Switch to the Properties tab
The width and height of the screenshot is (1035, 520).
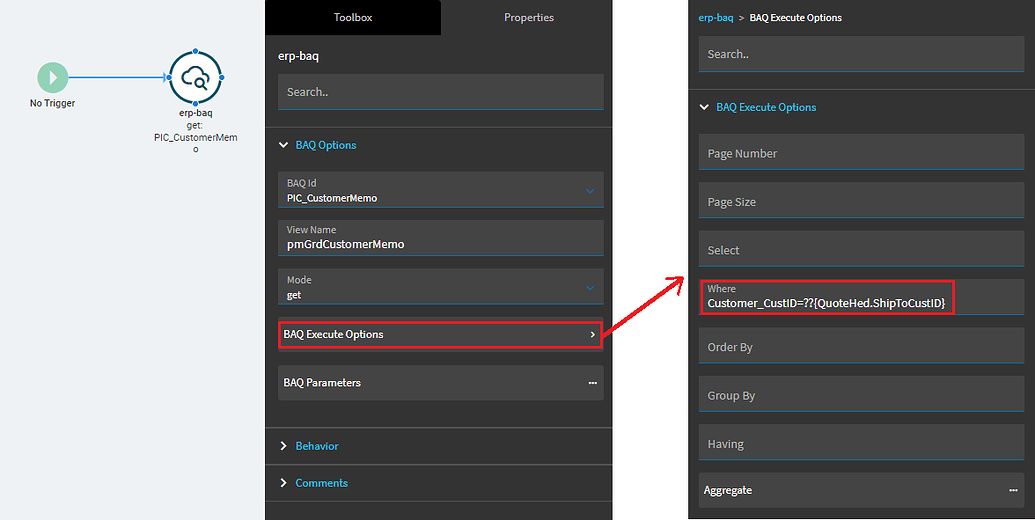click(x=529, y=18)
